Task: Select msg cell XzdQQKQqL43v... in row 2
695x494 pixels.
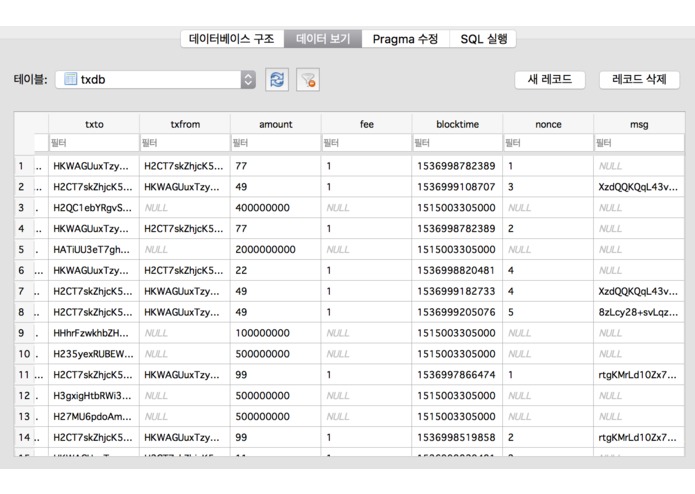Action: 639,187
